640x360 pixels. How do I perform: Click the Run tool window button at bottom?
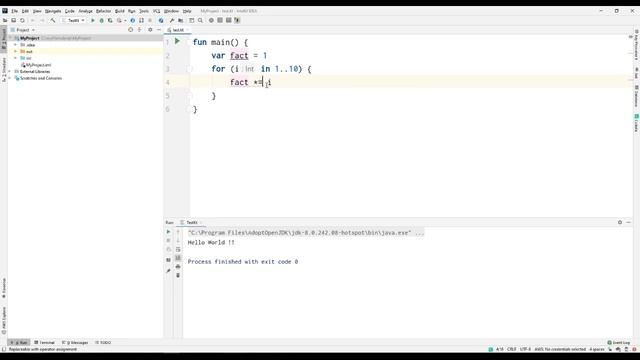click(x=19, y=342)
